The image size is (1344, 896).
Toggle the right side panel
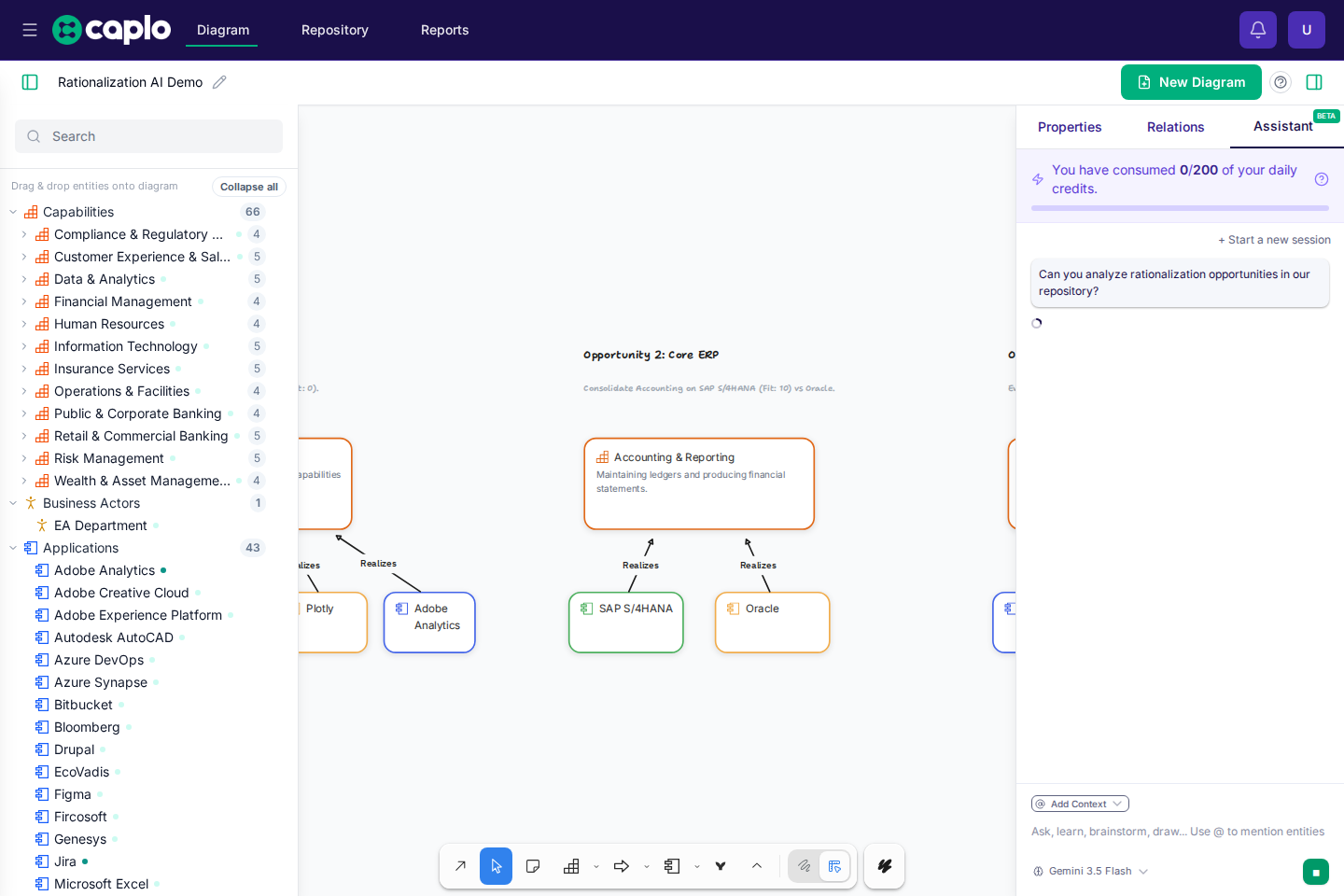point(1314,82)
